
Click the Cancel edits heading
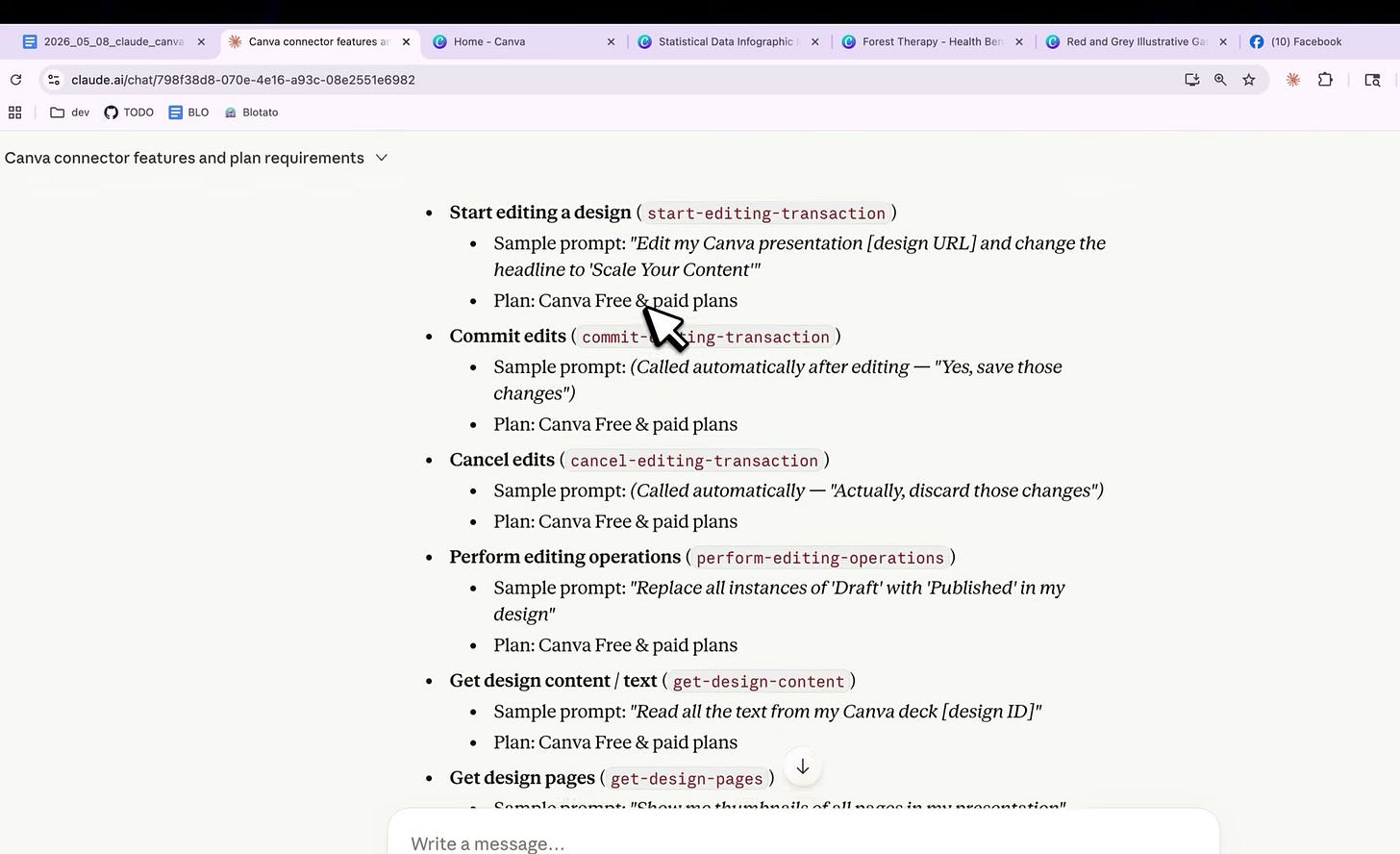pos(502,460)
